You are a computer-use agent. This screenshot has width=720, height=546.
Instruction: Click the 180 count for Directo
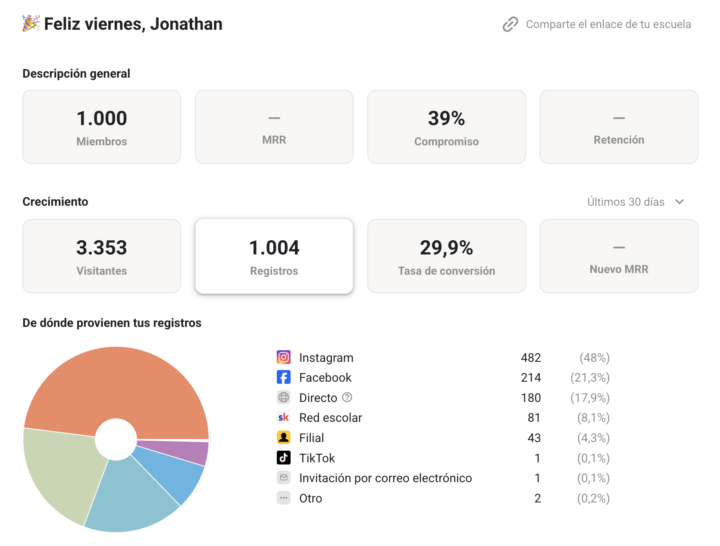pyautogui.click(x=530, y=398)
